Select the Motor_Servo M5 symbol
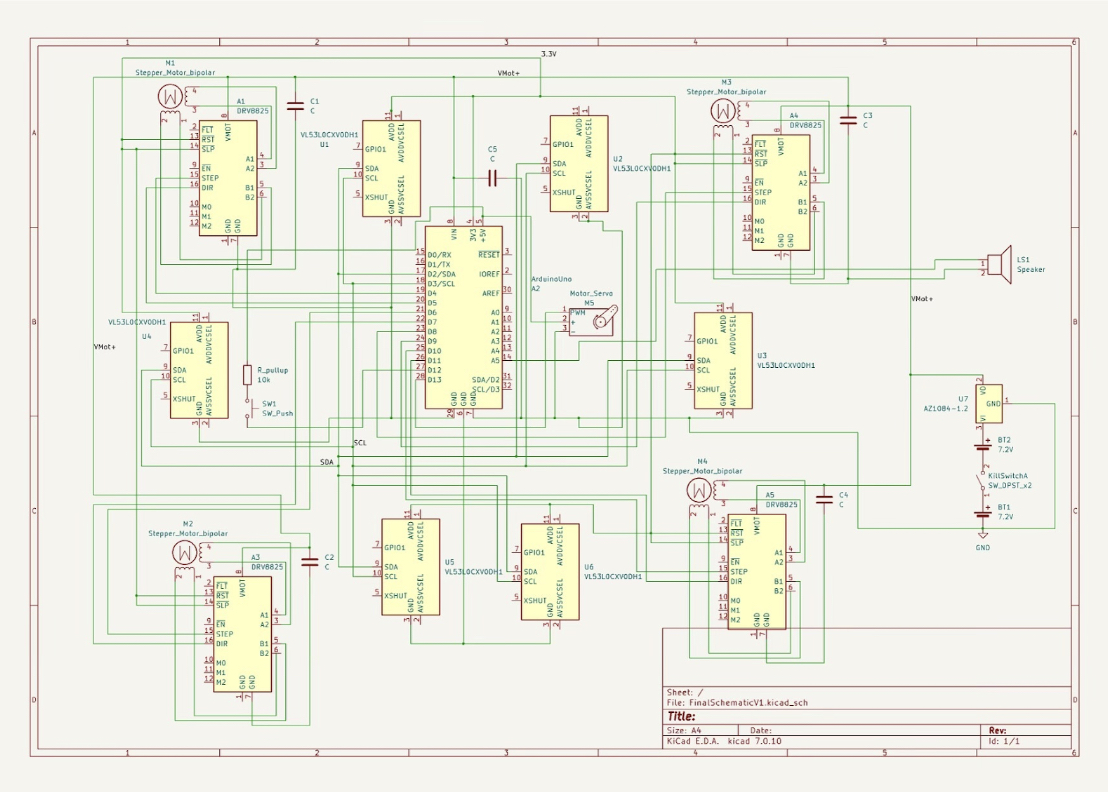This screenshot has height=792, width=1108. pyautogui.click(x=600, y=321)
